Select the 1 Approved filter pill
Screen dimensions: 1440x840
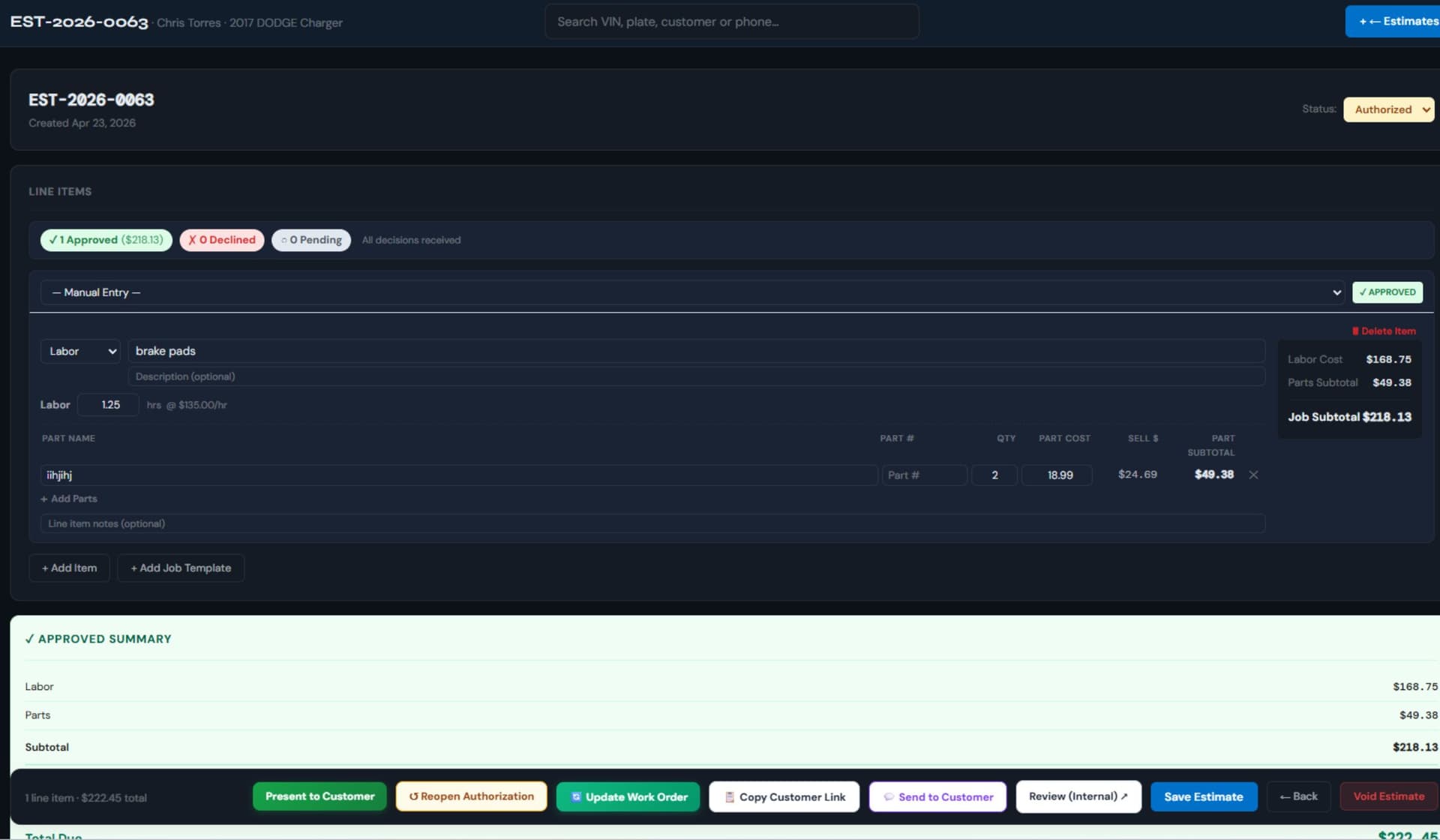[106, 240]
